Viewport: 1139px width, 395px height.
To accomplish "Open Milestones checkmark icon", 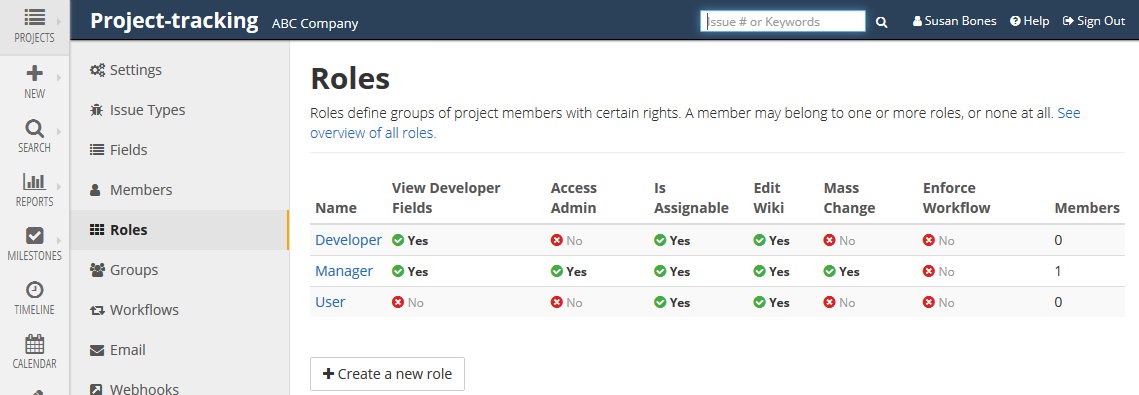I will click(34, 236).
